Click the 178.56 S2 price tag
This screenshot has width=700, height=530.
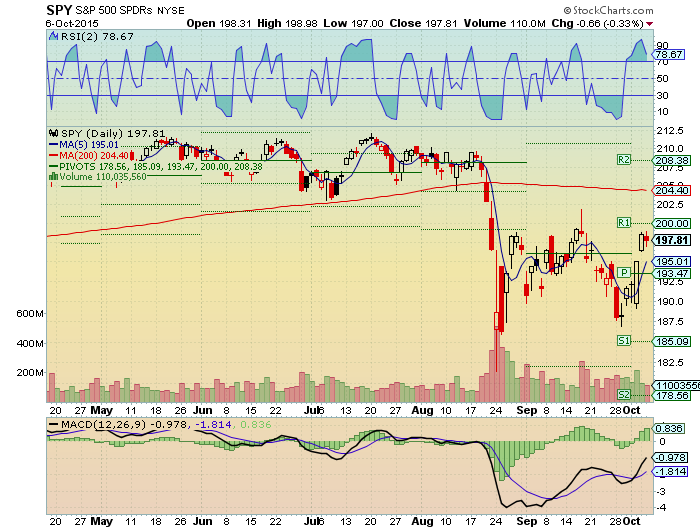(x=671, y=396)
